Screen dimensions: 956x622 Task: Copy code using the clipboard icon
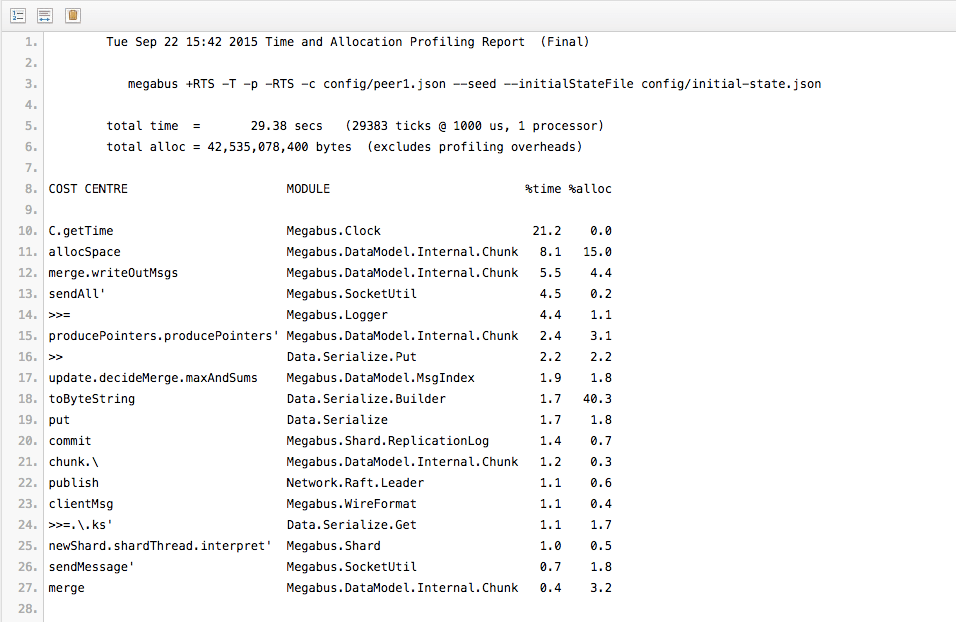pyautogui.click(x=73, y=16)
